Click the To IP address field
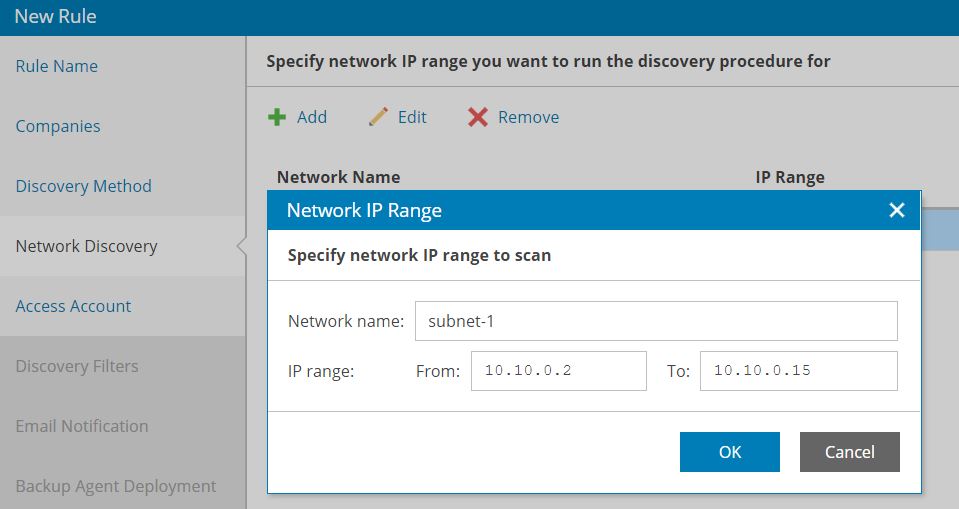This screenshot has height=509, width=959. [x=799, y=371]
